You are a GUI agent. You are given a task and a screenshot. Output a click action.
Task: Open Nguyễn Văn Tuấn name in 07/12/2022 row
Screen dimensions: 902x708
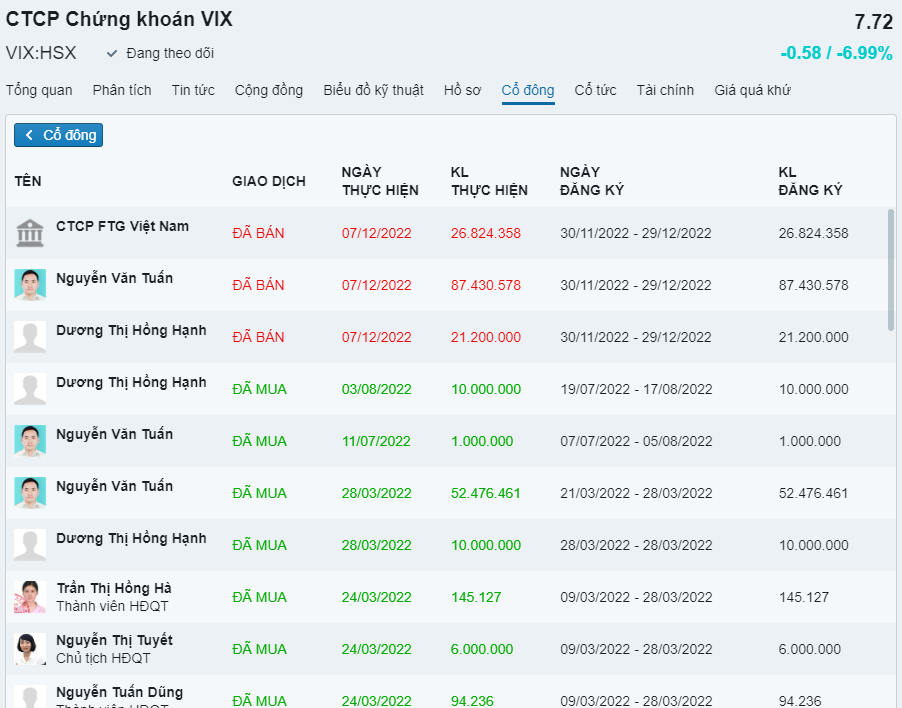[114, 278]
